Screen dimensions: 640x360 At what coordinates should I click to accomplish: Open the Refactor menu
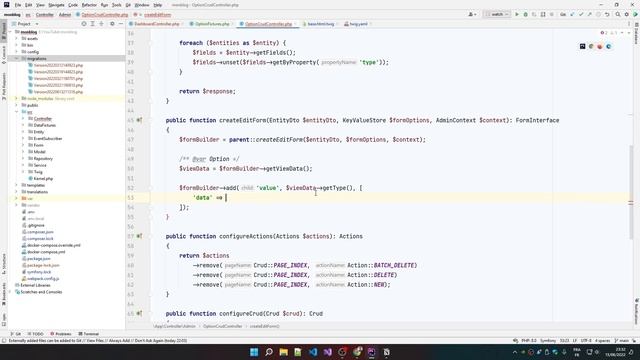coord(89,5)
